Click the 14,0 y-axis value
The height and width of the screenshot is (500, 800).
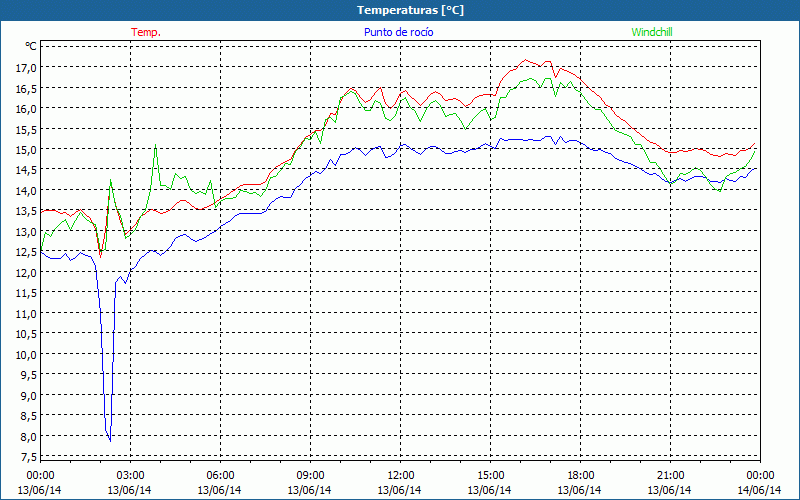27,190
